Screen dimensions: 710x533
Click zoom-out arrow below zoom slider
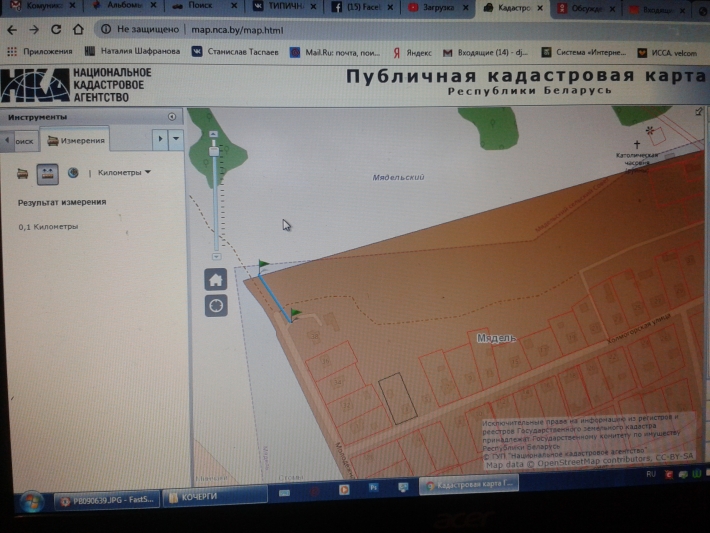[215, 256]
